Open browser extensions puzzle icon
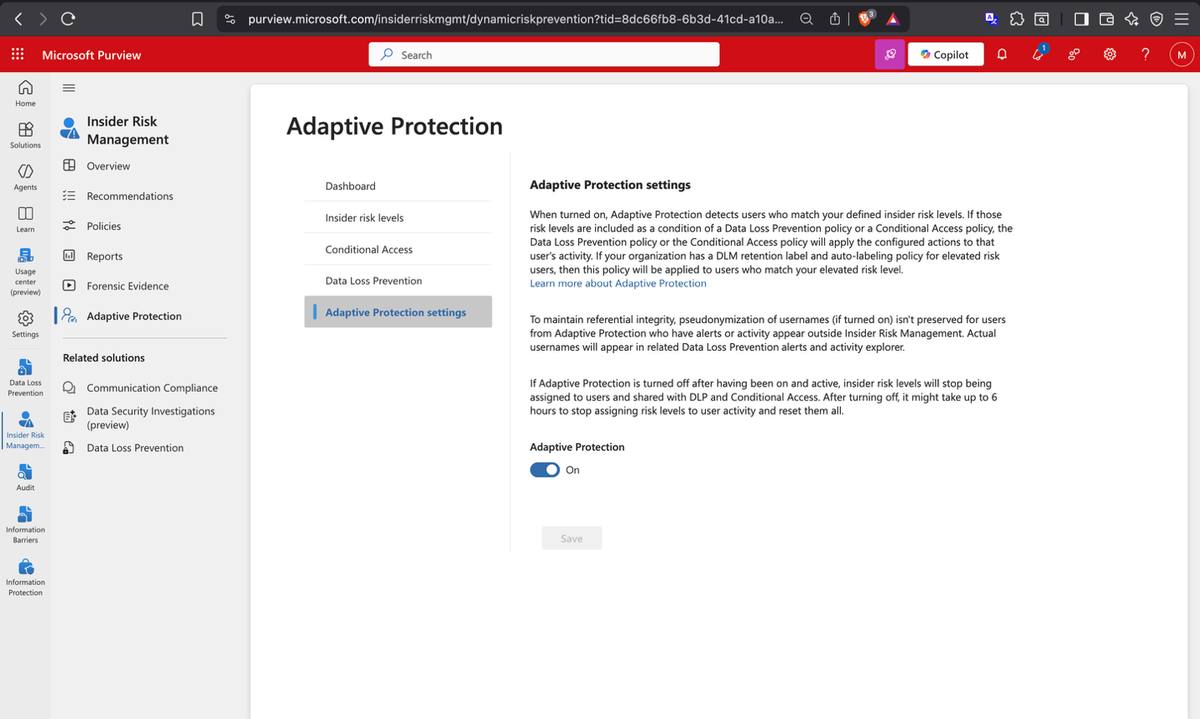The image size is (1200, 719). click(1017, 18)
